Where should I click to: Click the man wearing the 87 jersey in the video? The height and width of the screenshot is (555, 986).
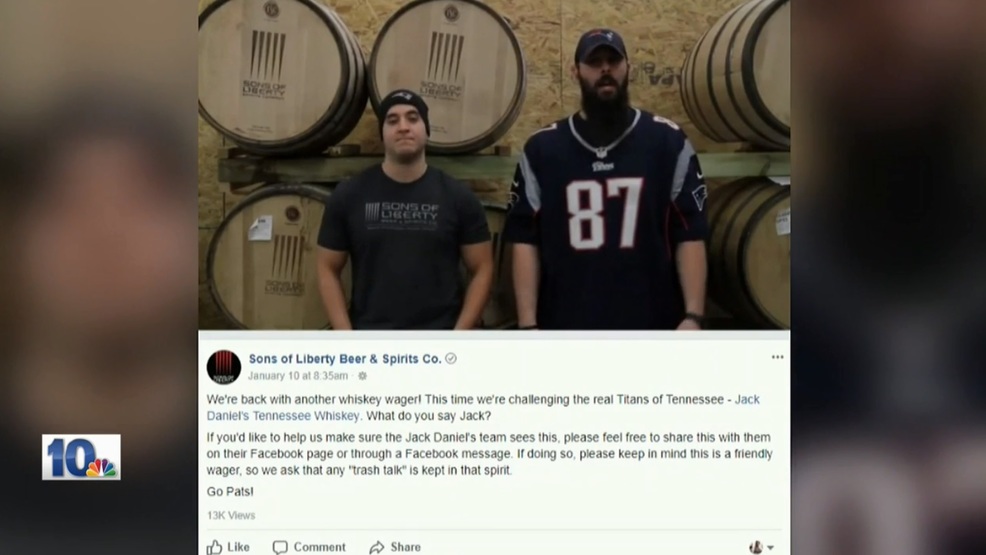click(x=604, y=189)
